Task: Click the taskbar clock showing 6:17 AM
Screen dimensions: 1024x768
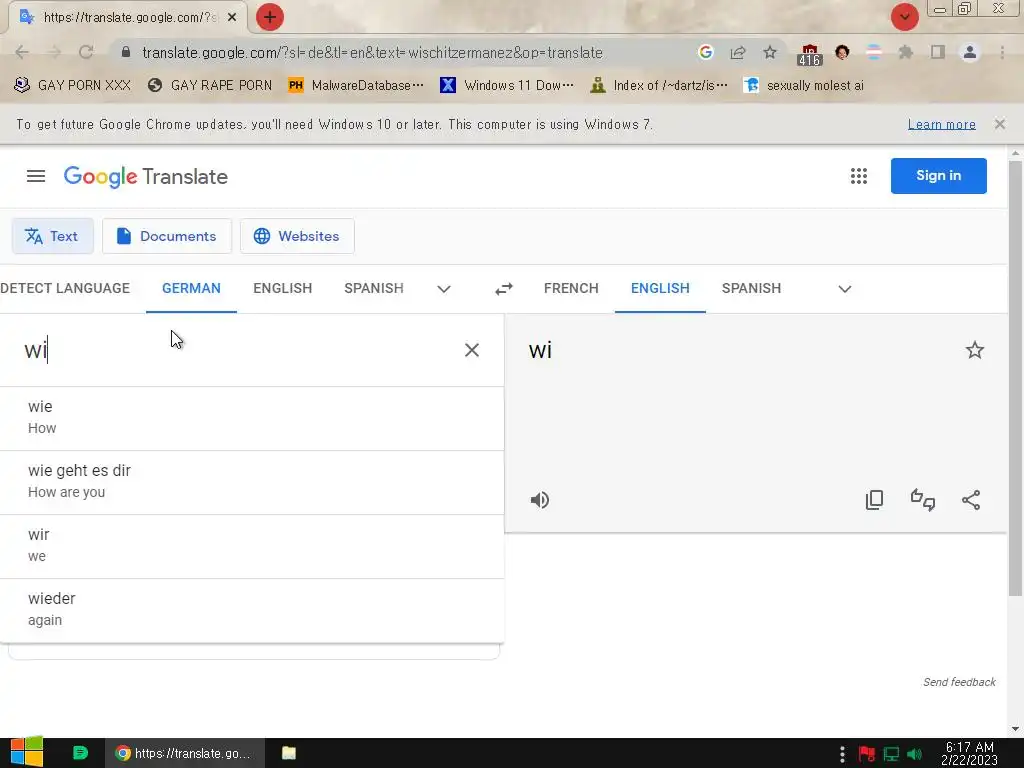Action: (969, 754)
